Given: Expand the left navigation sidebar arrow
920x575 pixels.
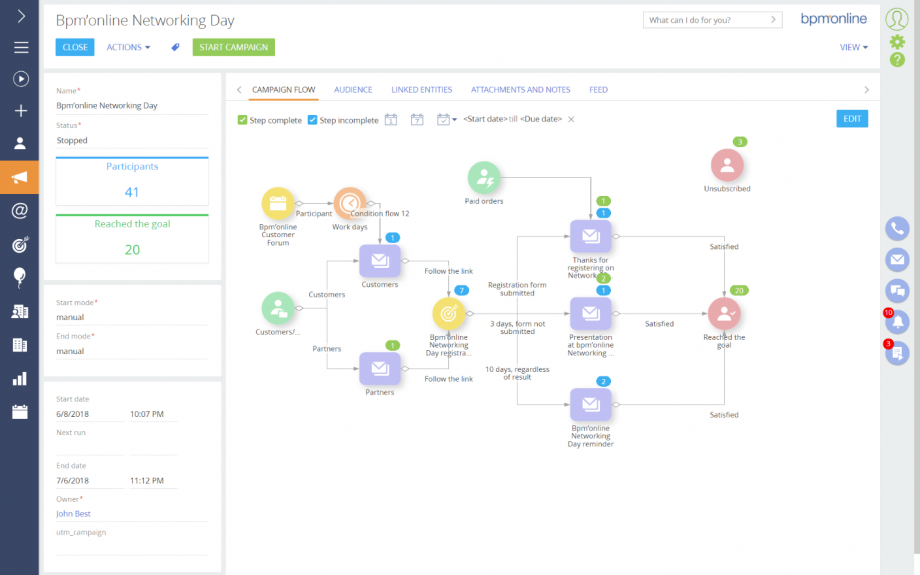Looking at the screenshot, I should 21,16.
